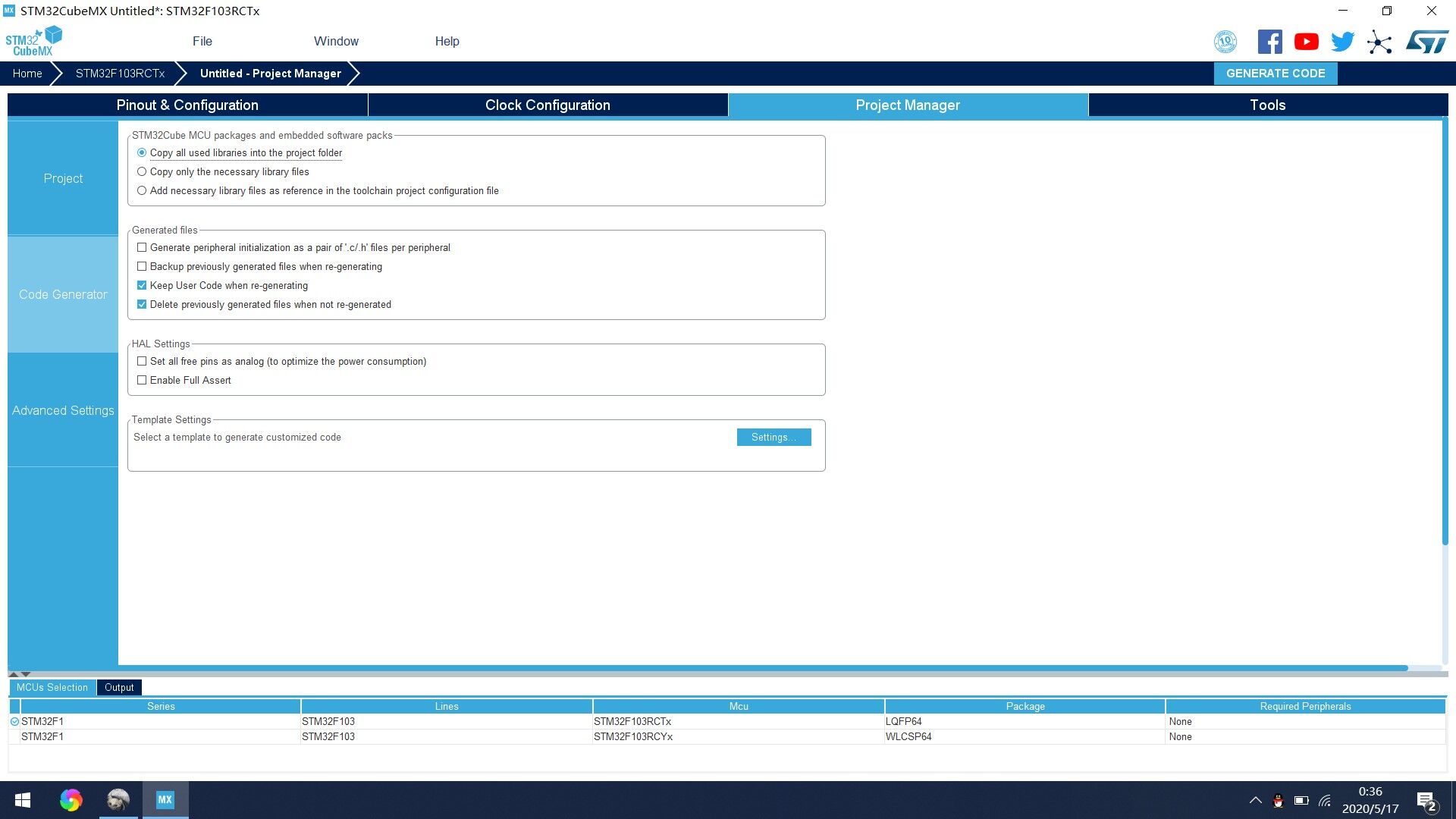1456x819 pixels.
Task: Enable Backup previously generated files checkbox
Action: coord(142,267)
